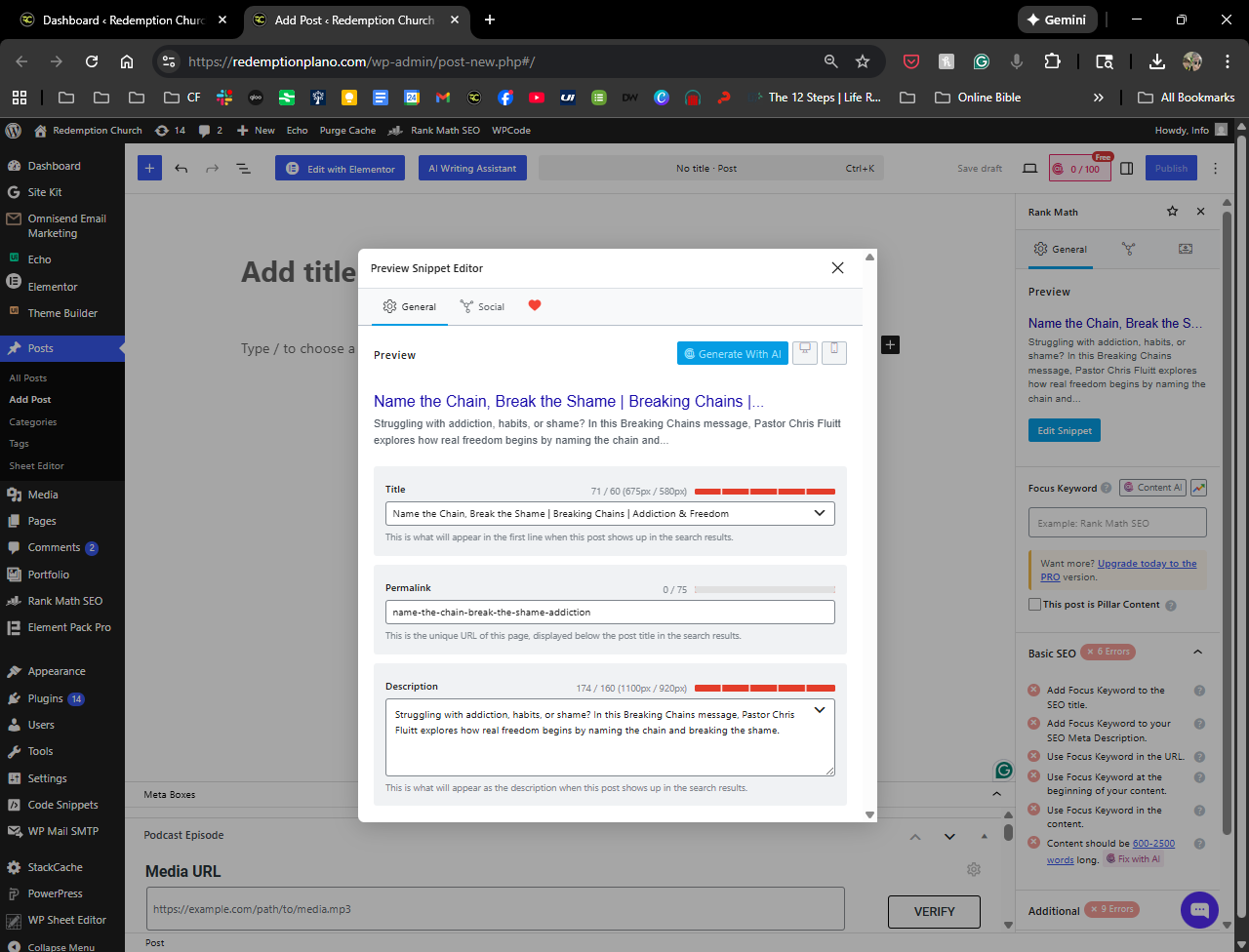Click the desktop preview icon in snippet editor

click(805, 352)
